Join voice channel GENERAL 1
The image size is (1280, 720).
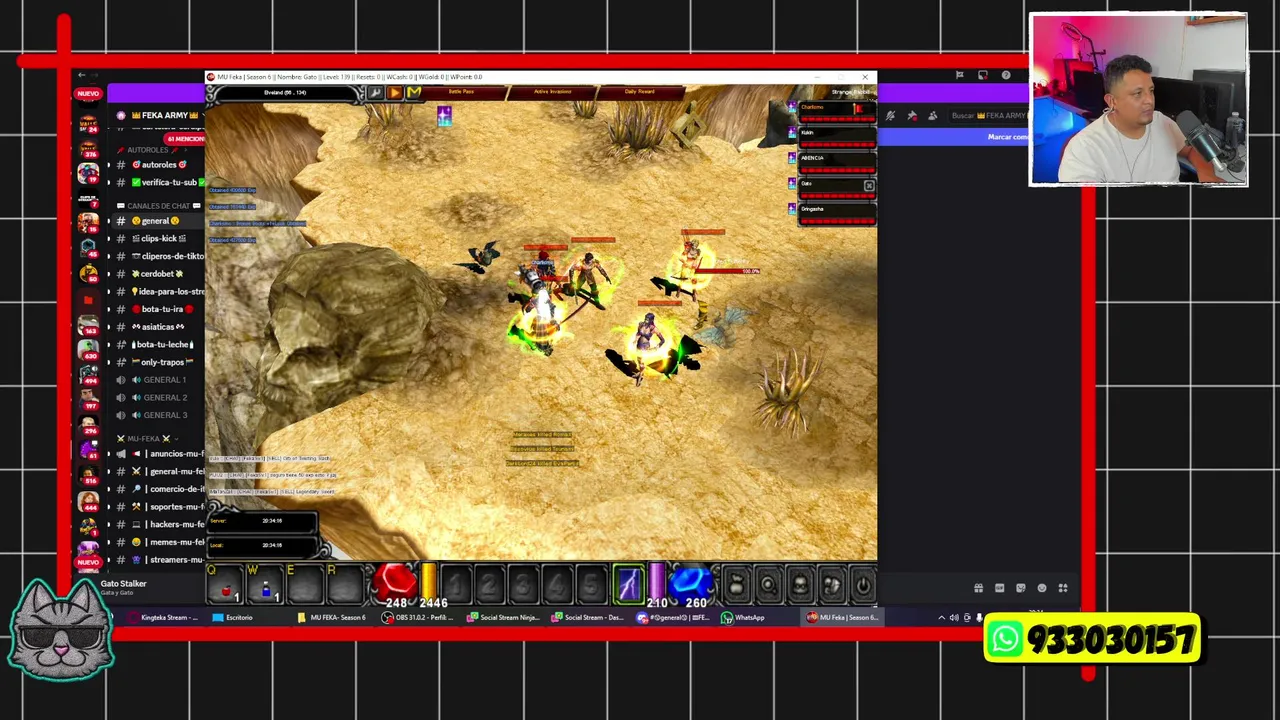click(160, 380)
